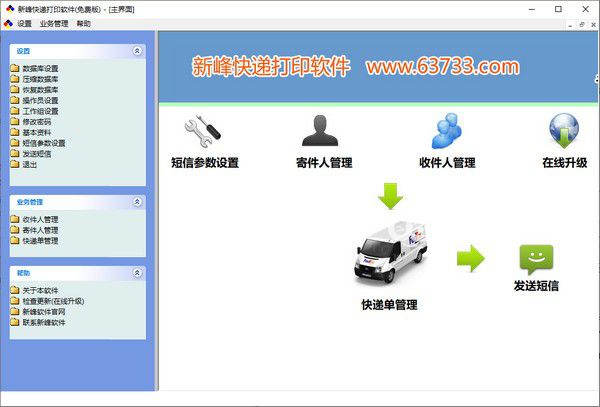Click 检查更新(在线升级) in the sidebar
This screenshot has height=407, width=600.
pyautogui.click(x=53, y=301)
